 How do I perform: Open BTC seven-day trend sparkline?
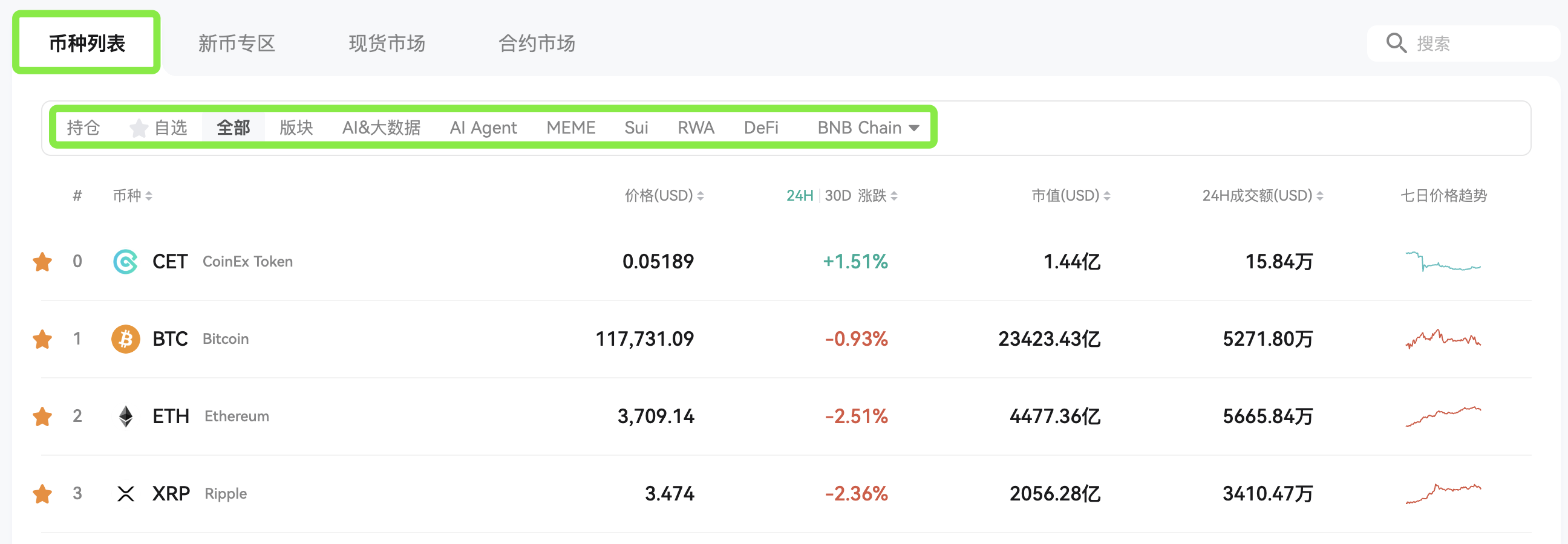(1443, 339)
